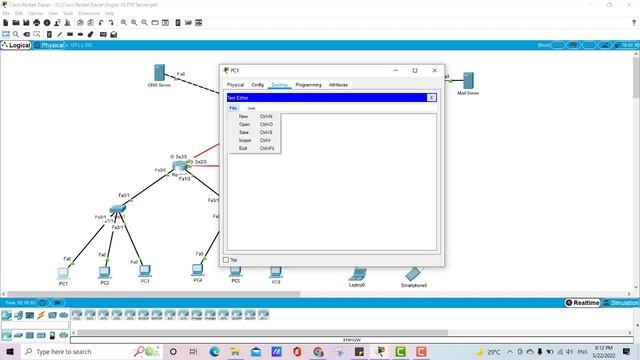Select Laptop0 on the workspace
640x360 pixels.
pos(358,275)
